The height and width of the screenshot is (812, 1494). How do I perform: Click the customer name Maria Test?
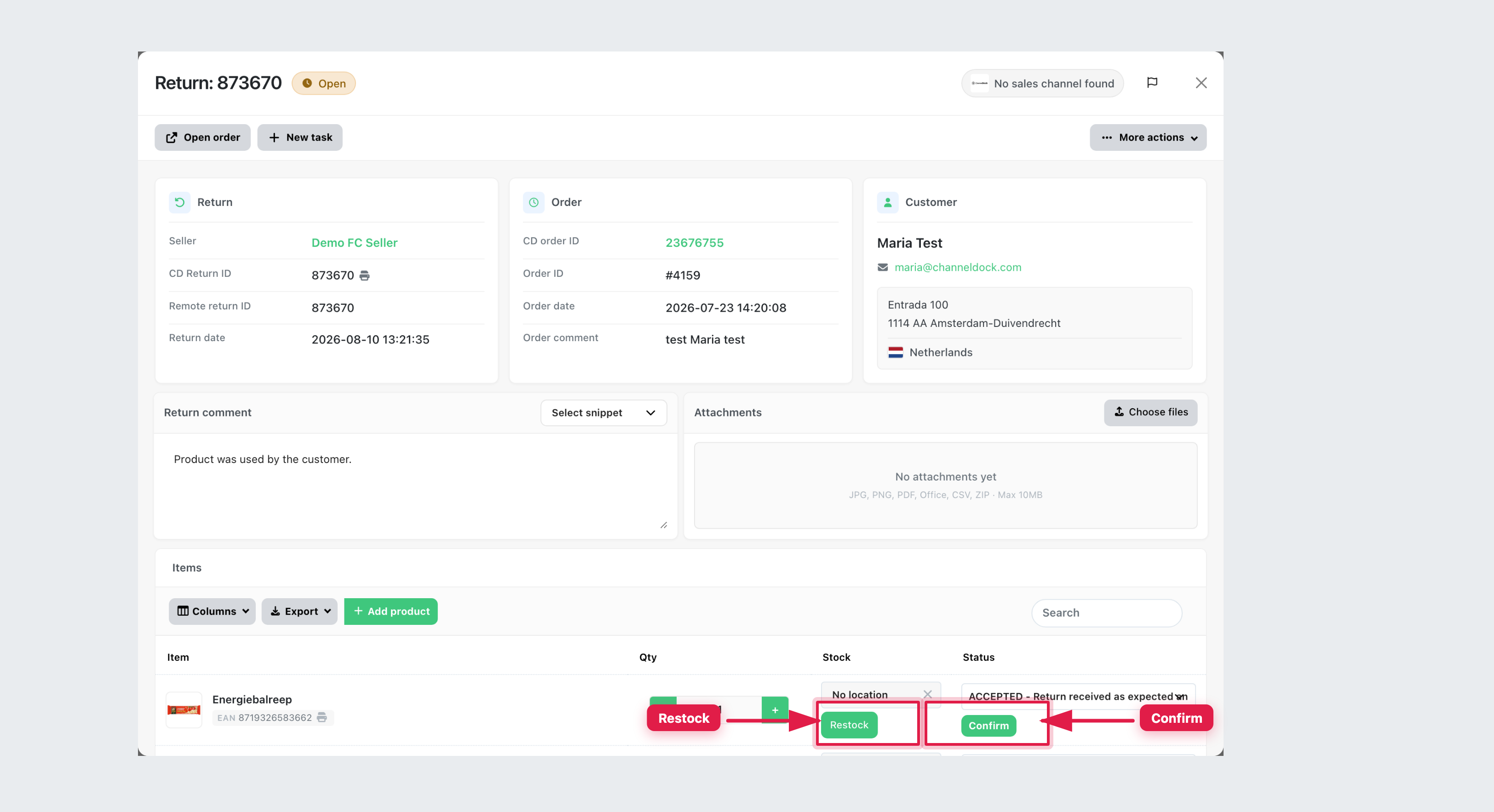click(909, 243)
